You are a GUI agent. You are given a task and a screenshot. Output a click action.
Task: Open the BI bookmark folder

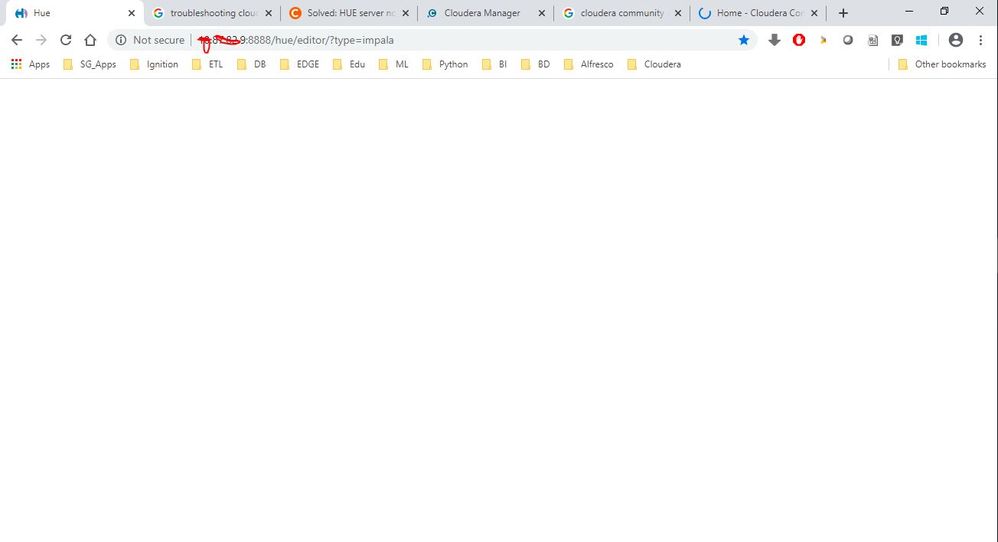[x=495, y=64]
